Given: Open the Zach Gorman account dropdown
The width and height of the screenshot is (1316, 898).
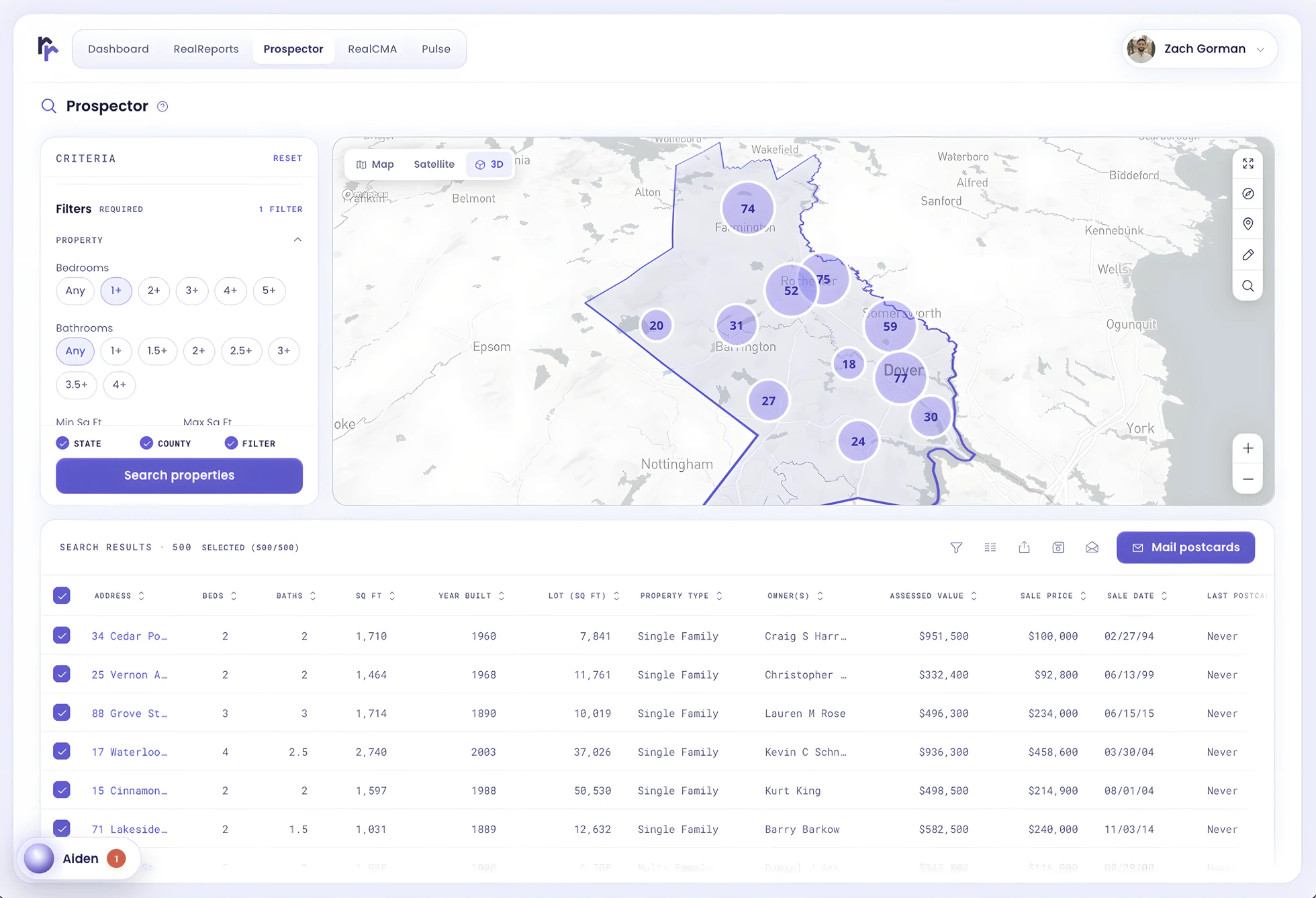Looking at the screenshot, I should coord(1199,49).
